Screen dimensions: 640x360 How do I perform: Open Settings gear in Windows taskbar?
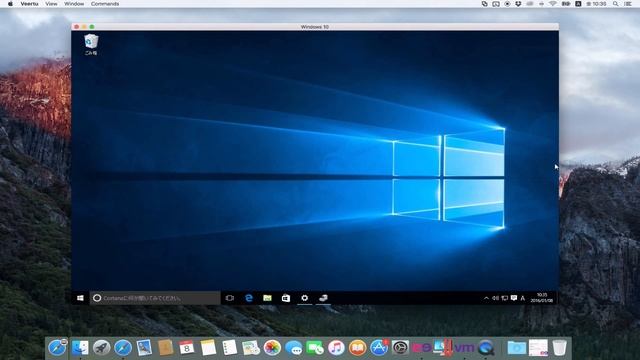tap(304, 298)
